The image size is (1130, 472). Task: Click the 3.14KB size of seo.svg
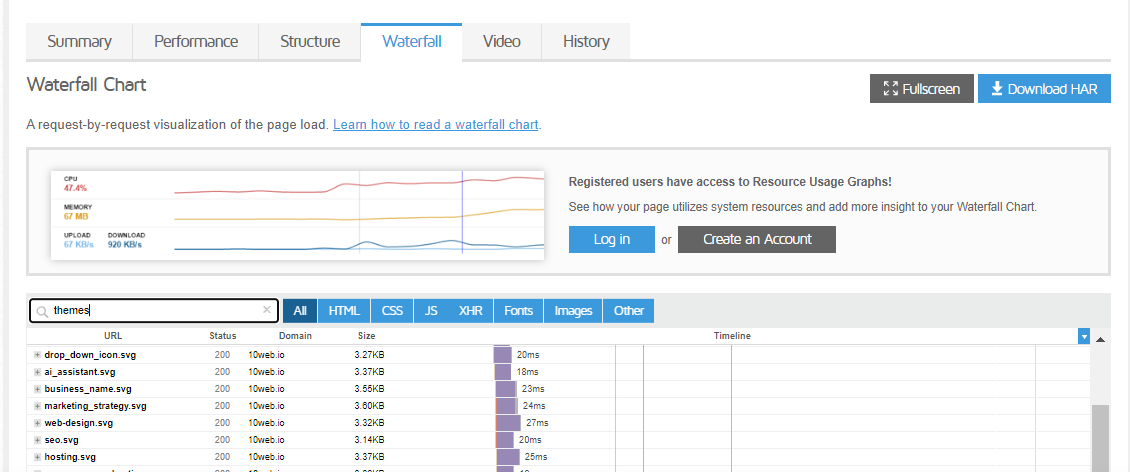coord(369,440)
